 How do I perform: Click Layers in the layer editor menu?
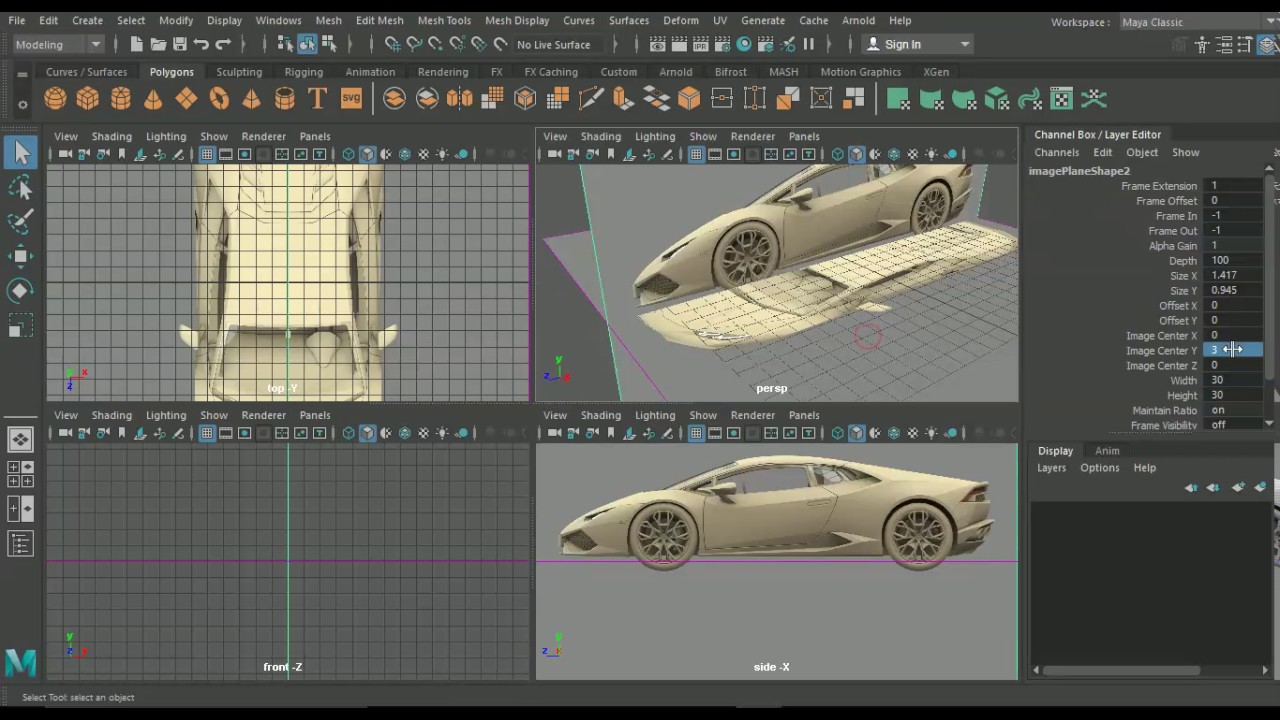1051,468
